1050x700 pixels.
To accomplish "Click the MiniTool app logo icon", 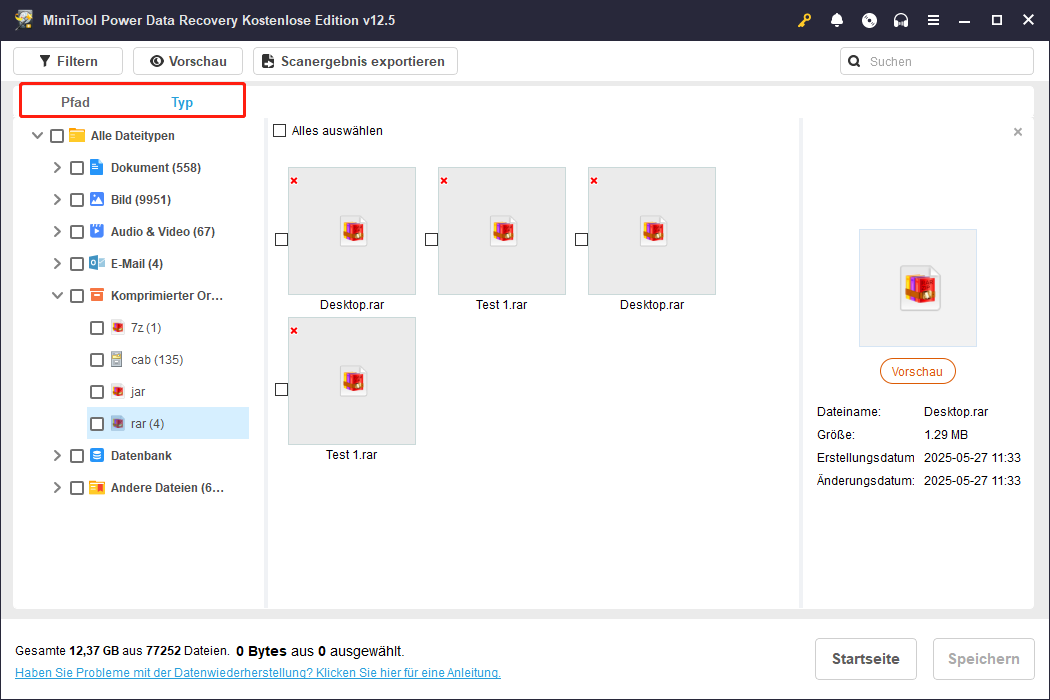I will pos(24,19).
